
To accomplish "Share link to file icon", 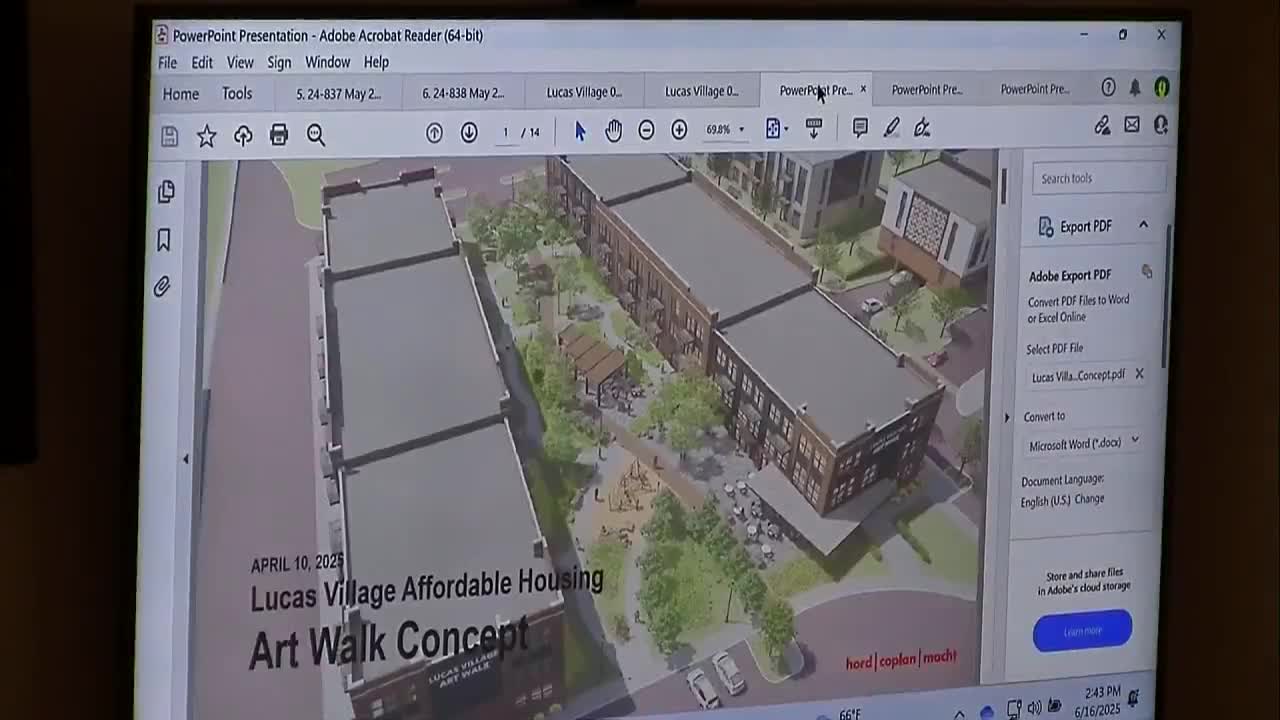I will click(1101, 125).
